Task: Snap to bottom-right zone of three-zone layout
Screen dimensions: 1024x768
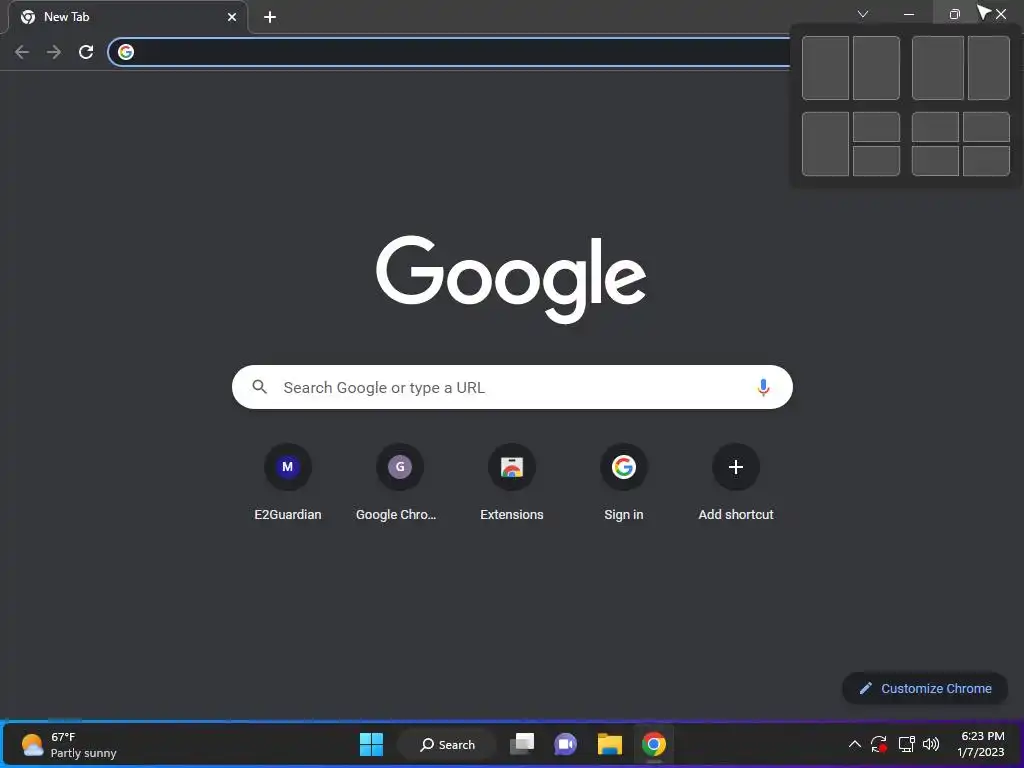Action: 876,161
